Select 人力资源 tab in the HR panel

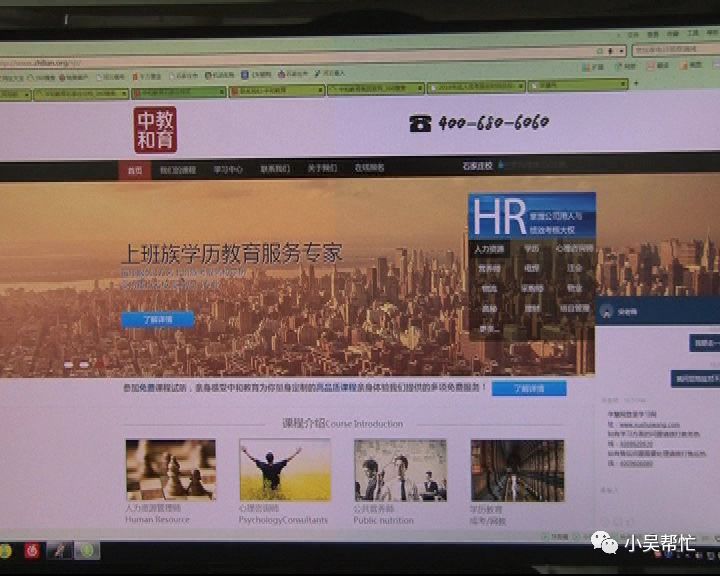pyautogui.click(x=489, y=249)
